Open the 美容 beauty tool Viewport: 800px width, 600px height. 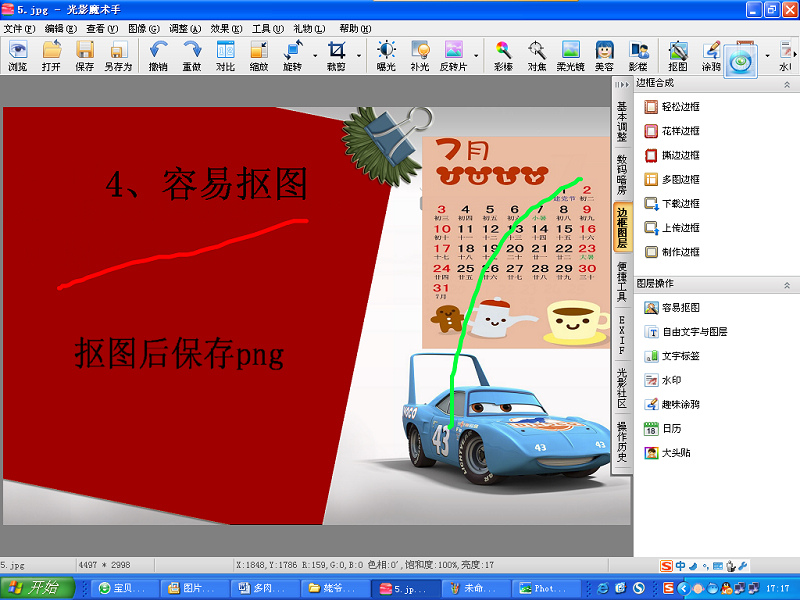coord(605,55)
